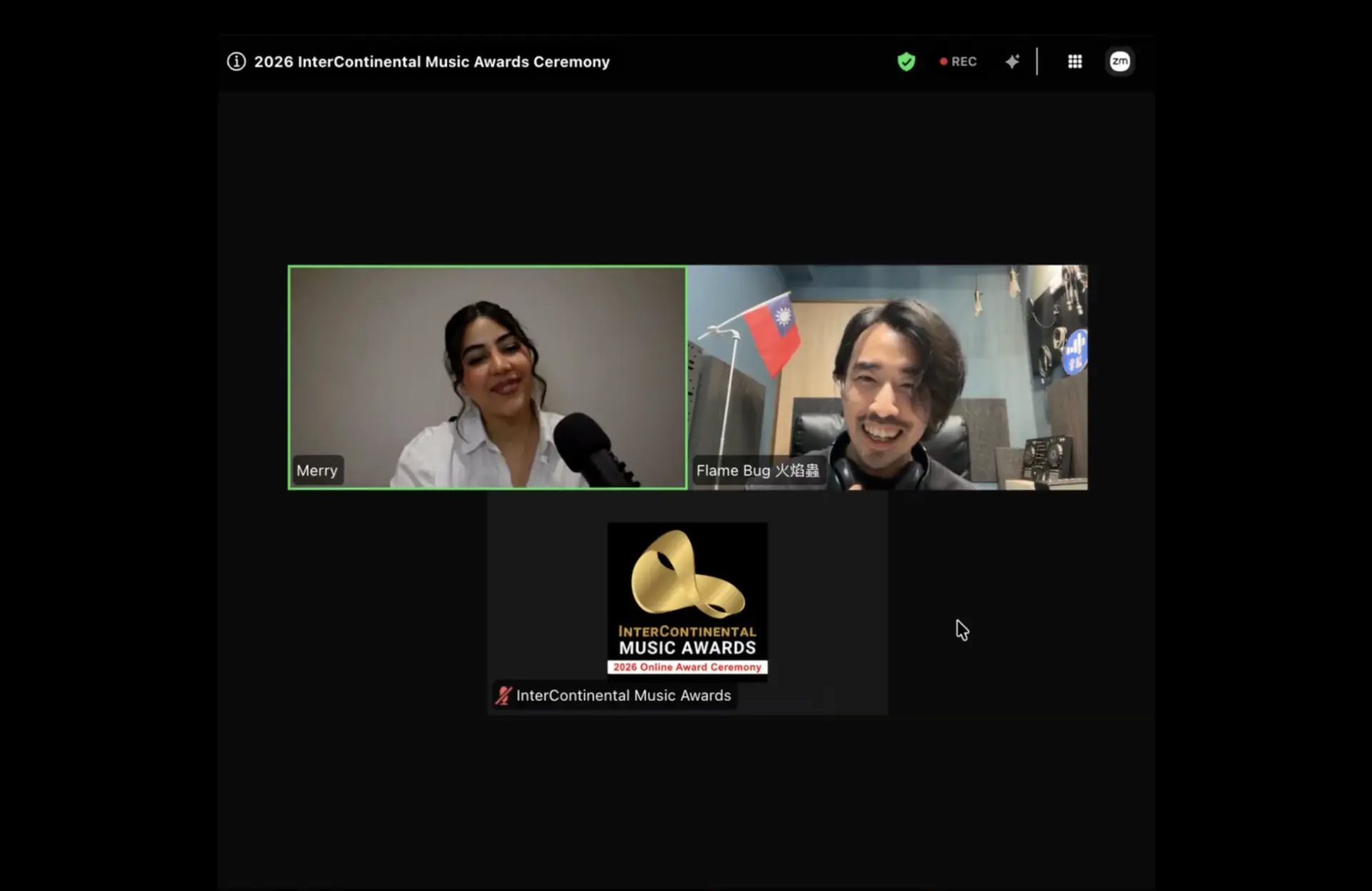Viewport: 1372px width, 891px height.
Task: Click the meeting title '2026 InterContinental Music Awards Ceremony'
Action: pos(432,61)
